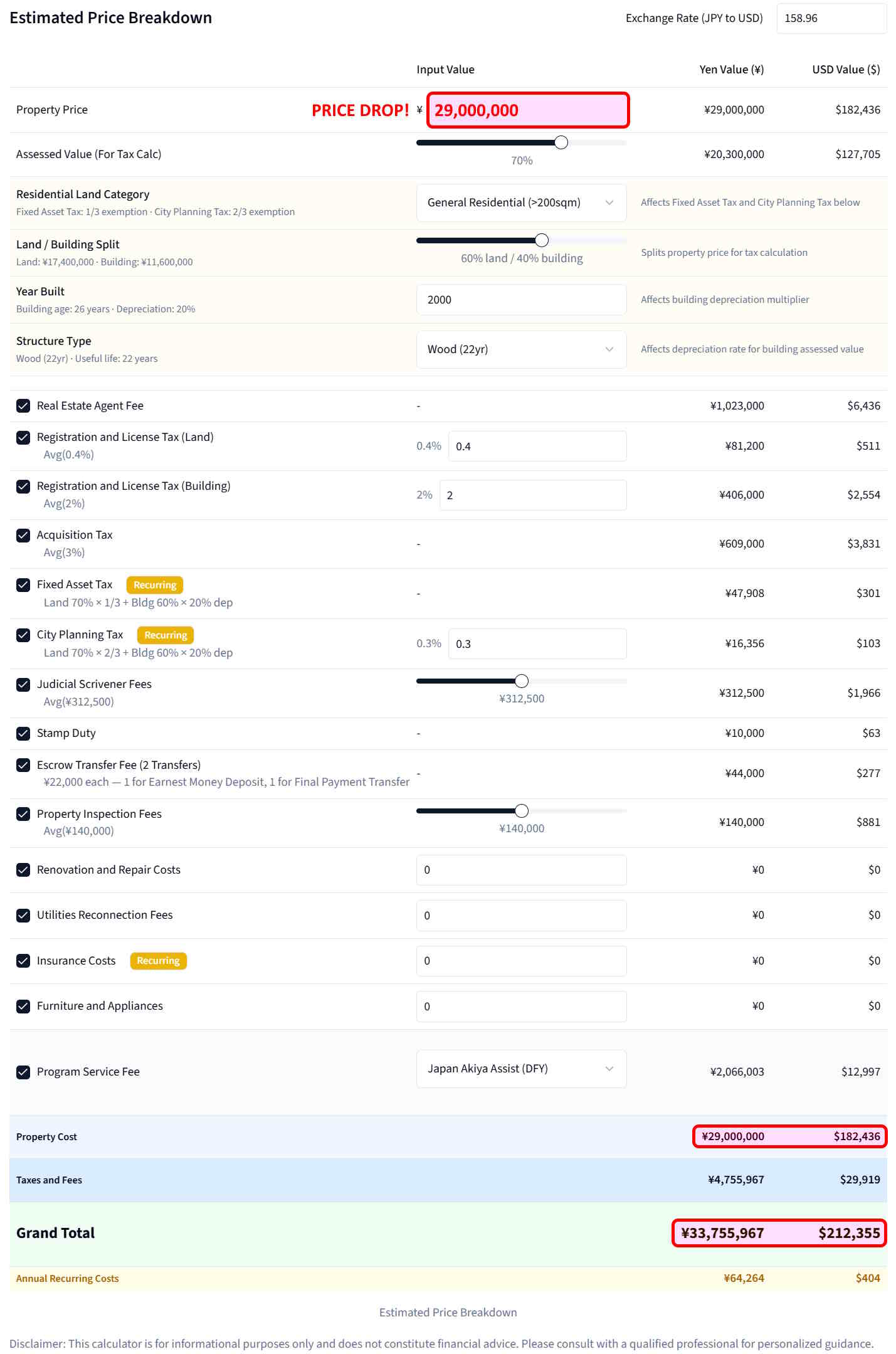Click the Renovation and Repair Costs input
Viewport: 896px width, 1354px height.
tap(521, 870)
